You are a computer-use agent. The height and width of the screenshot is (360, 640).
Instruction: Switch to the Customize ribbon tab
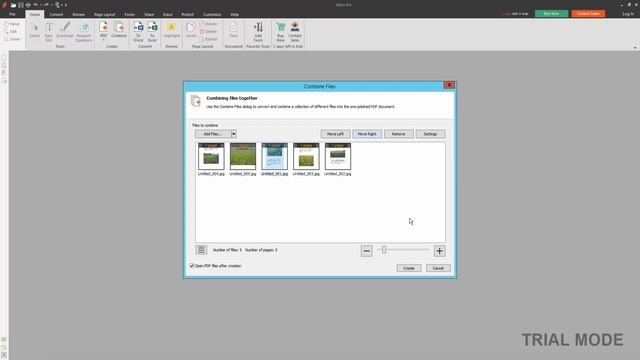(x=212, y=14)
